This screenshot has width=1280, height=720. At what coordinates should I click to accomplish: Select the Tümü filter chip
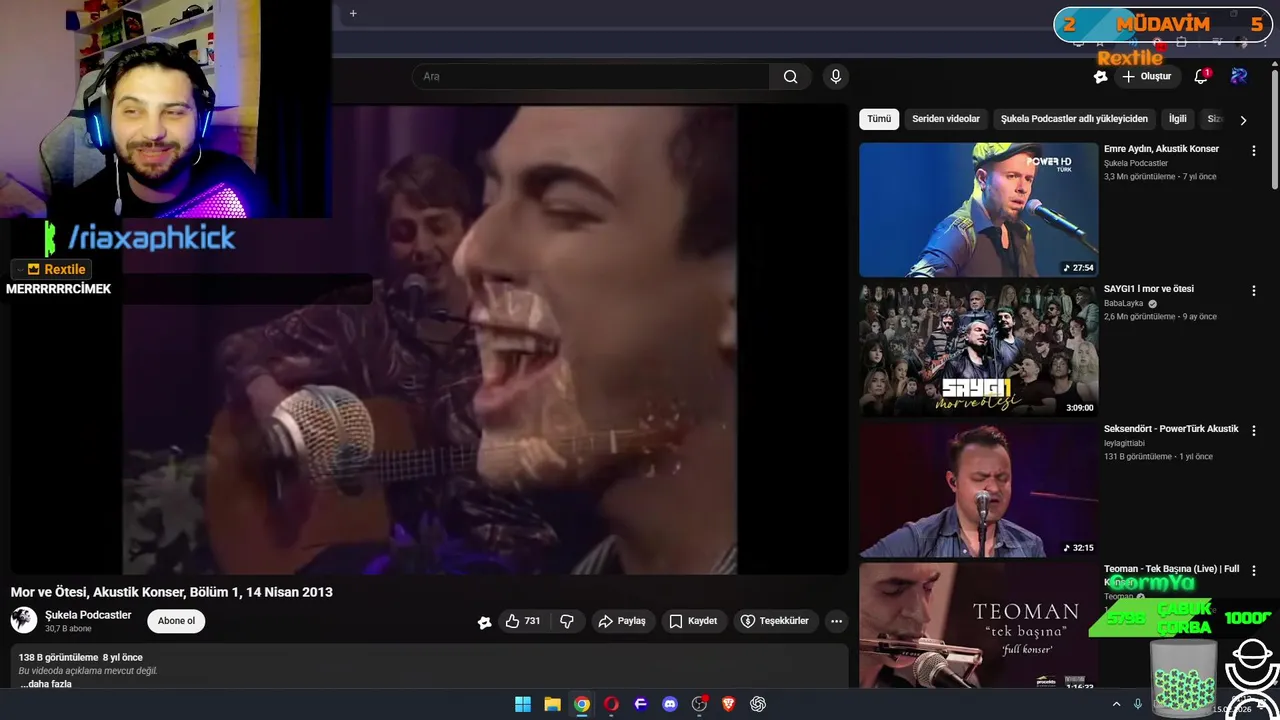tap(879, 119)
